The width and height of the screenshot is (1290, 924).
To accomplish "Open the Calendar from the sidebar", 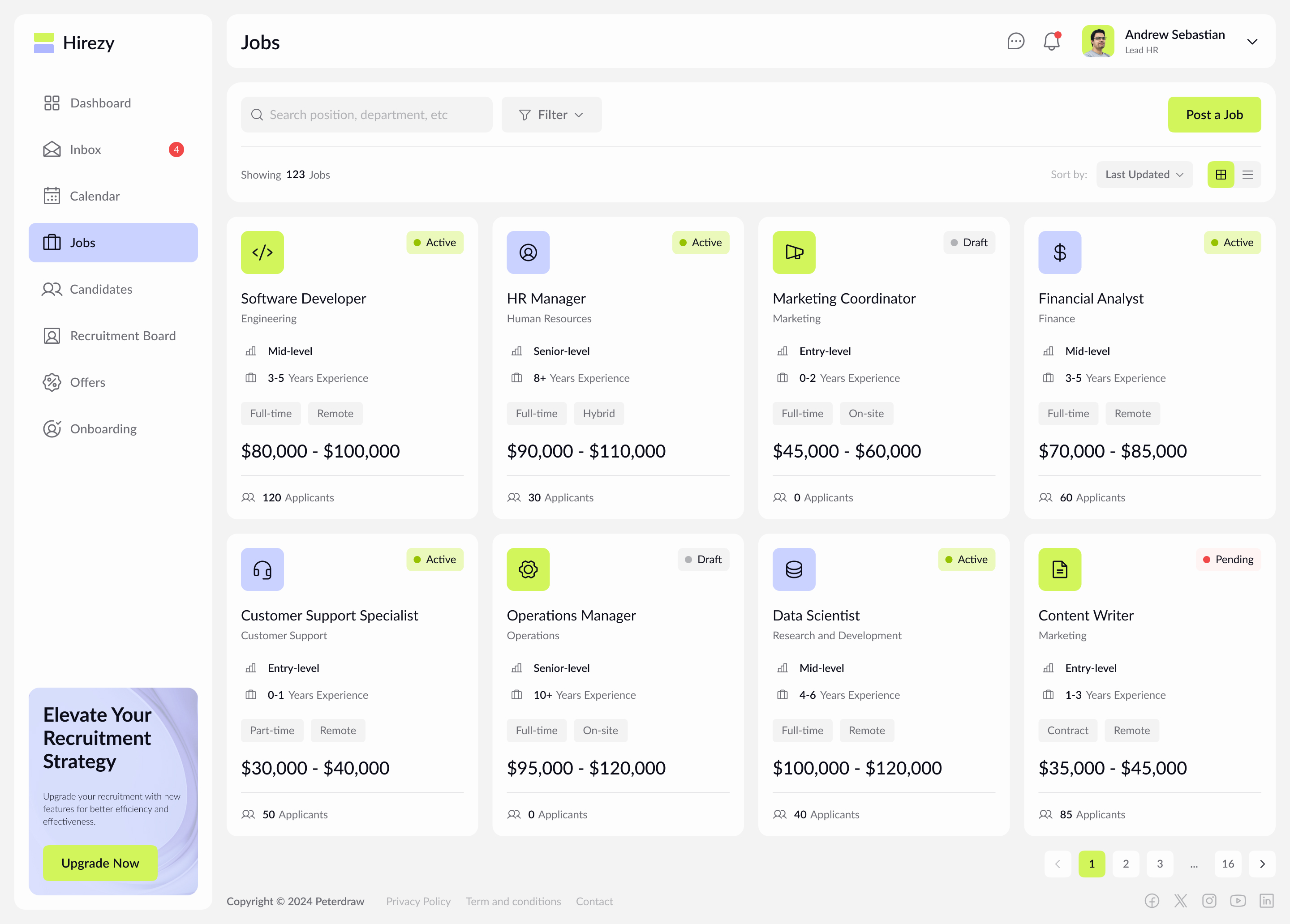I will click(95, 196).
